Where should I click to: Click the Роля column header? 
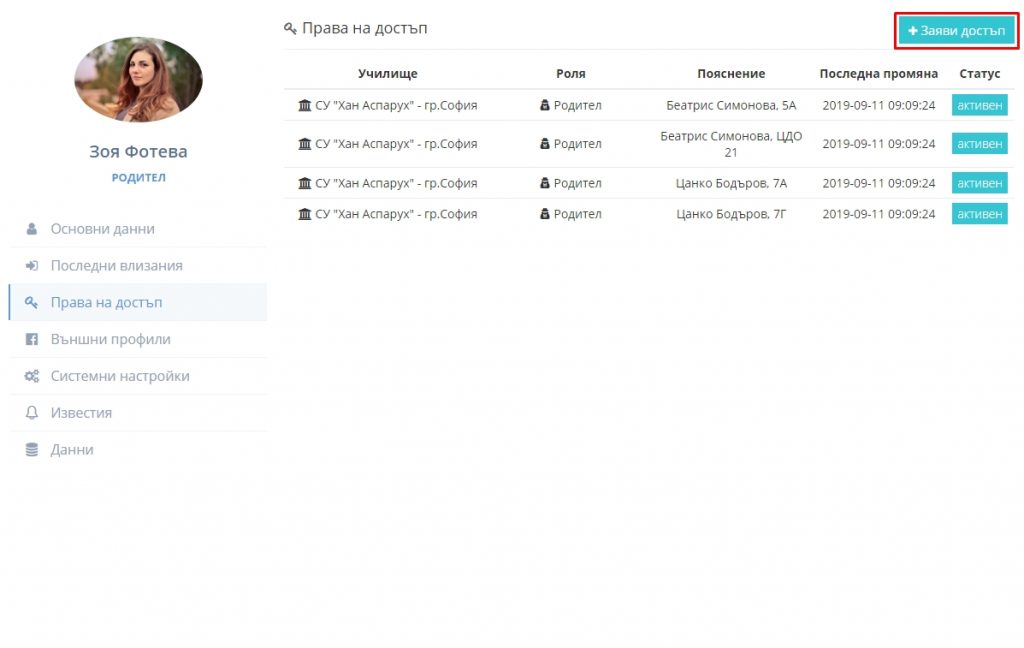point(571,74)
